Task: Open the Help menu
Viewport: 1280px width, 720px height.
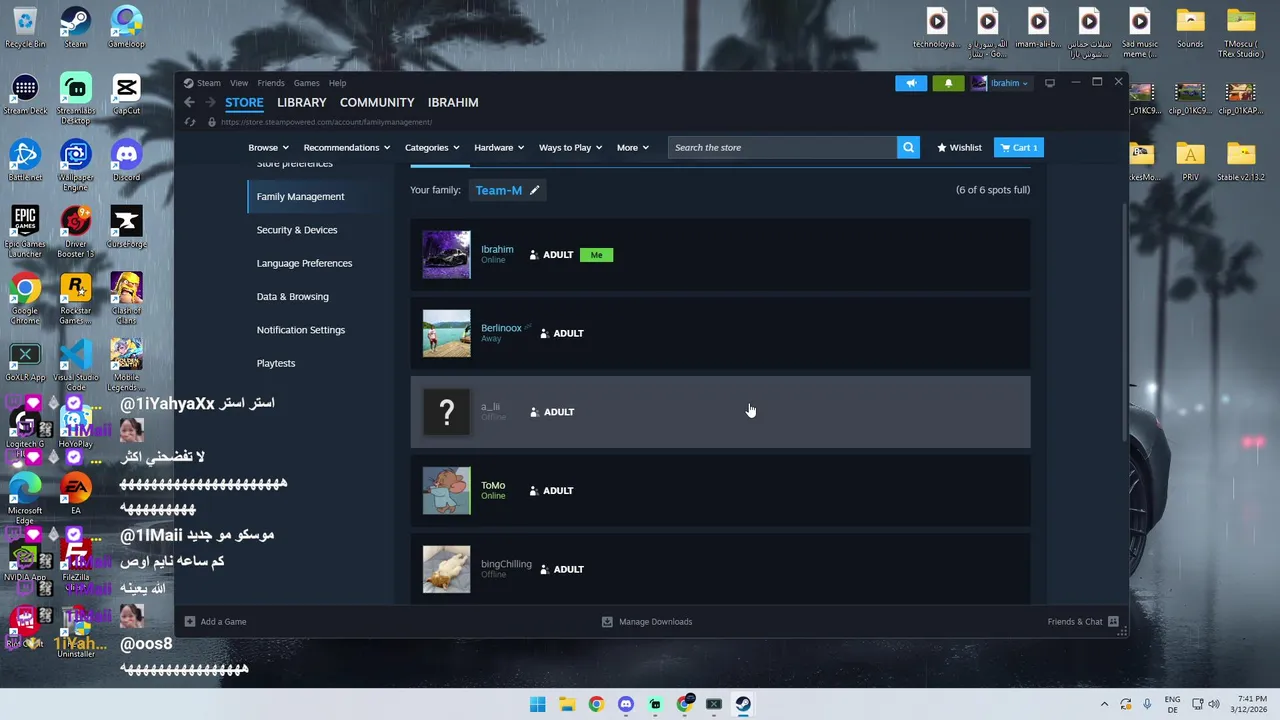Action: (337, 83)
